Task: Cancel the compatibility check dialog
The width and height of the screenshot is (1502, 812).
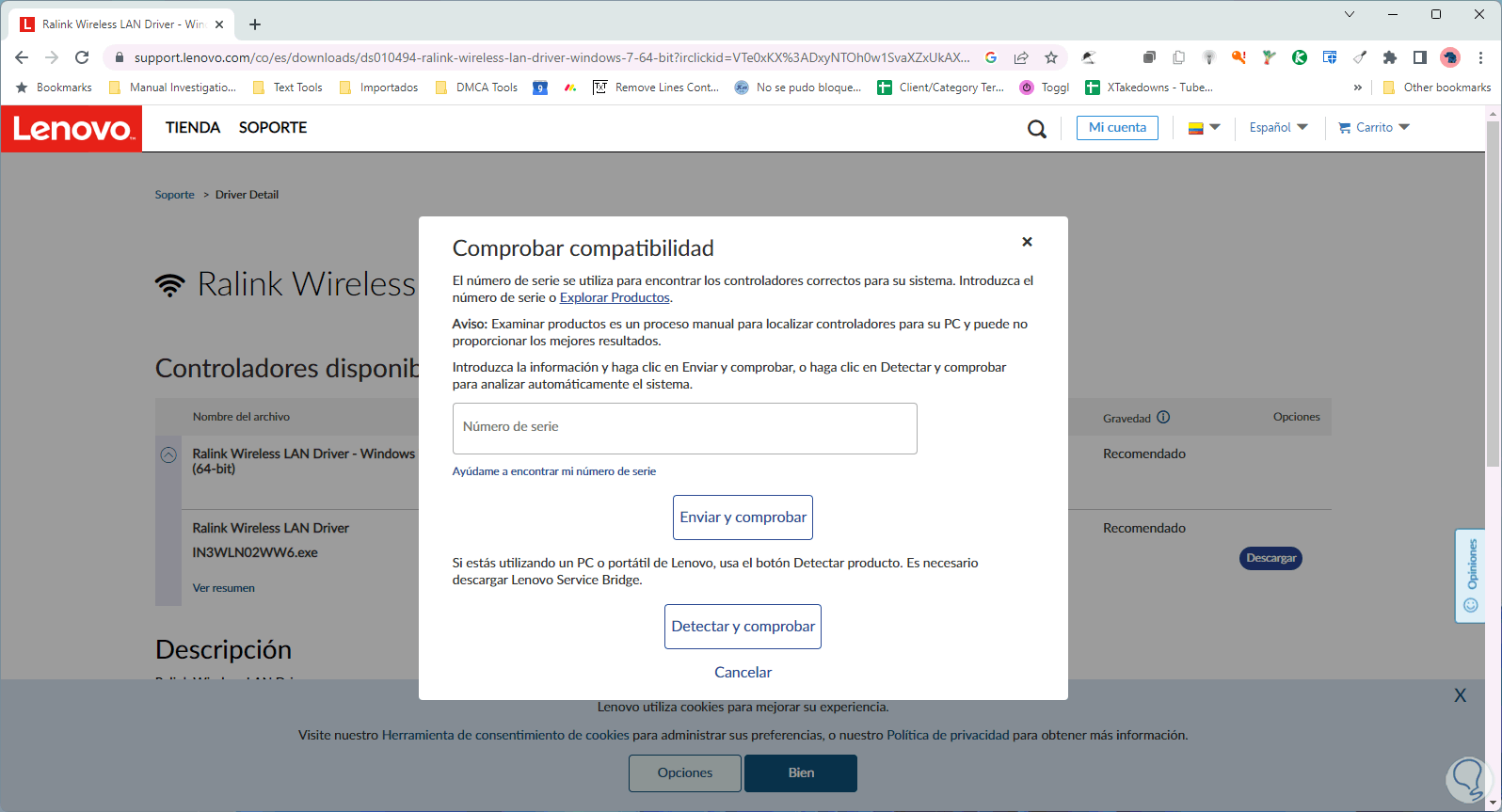Action: (743, 672)
